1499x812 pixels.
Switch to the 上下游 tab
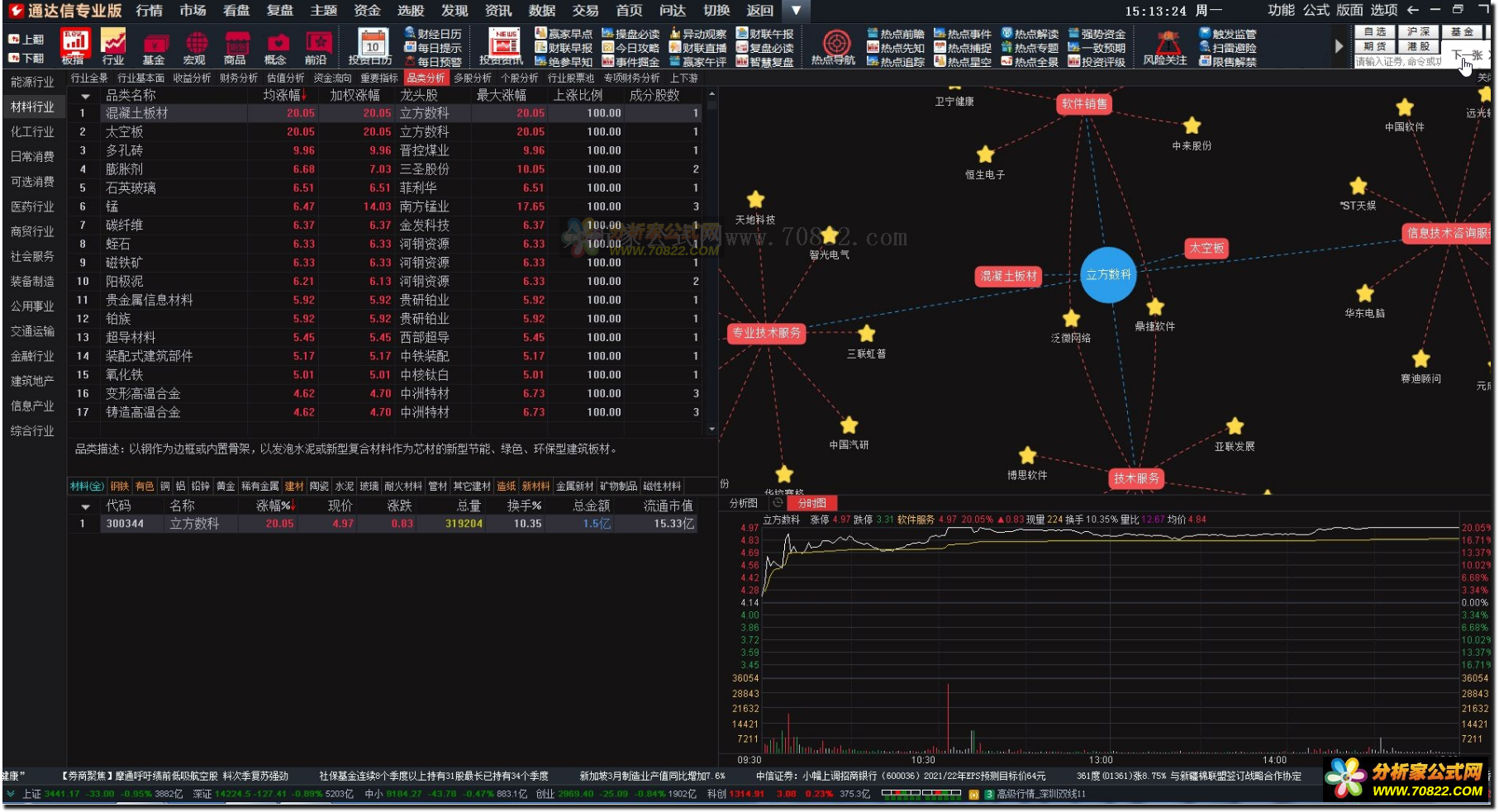684,78
